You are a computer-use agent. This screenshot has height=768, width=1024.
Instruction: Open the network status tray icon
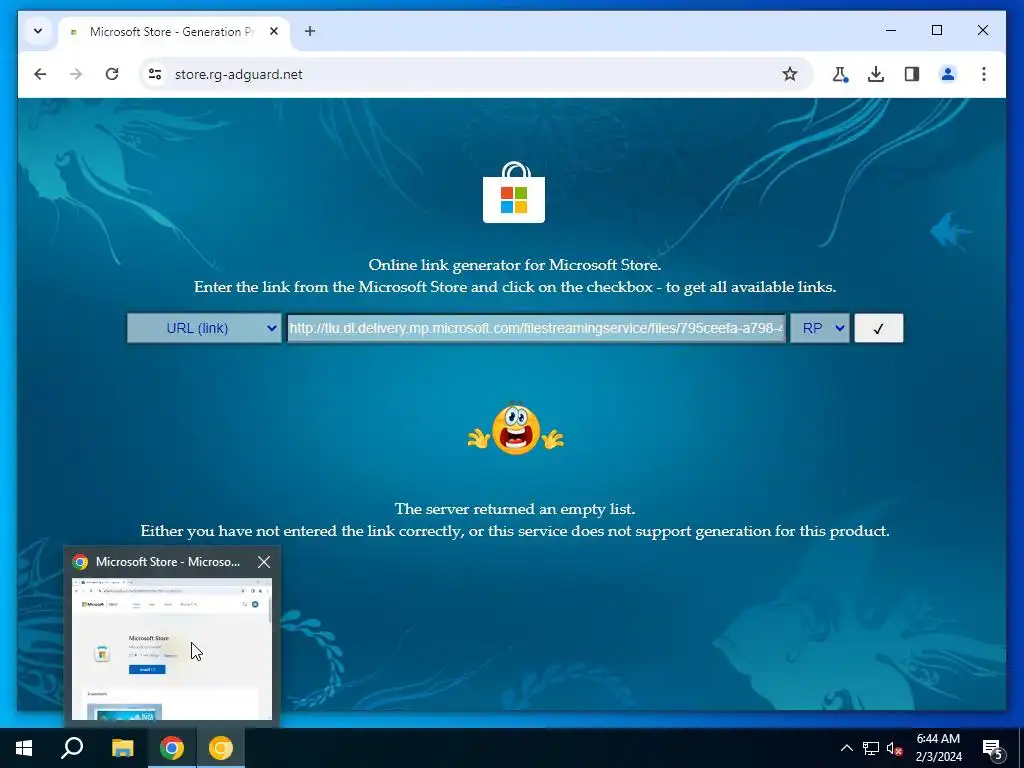coord(871,748)
